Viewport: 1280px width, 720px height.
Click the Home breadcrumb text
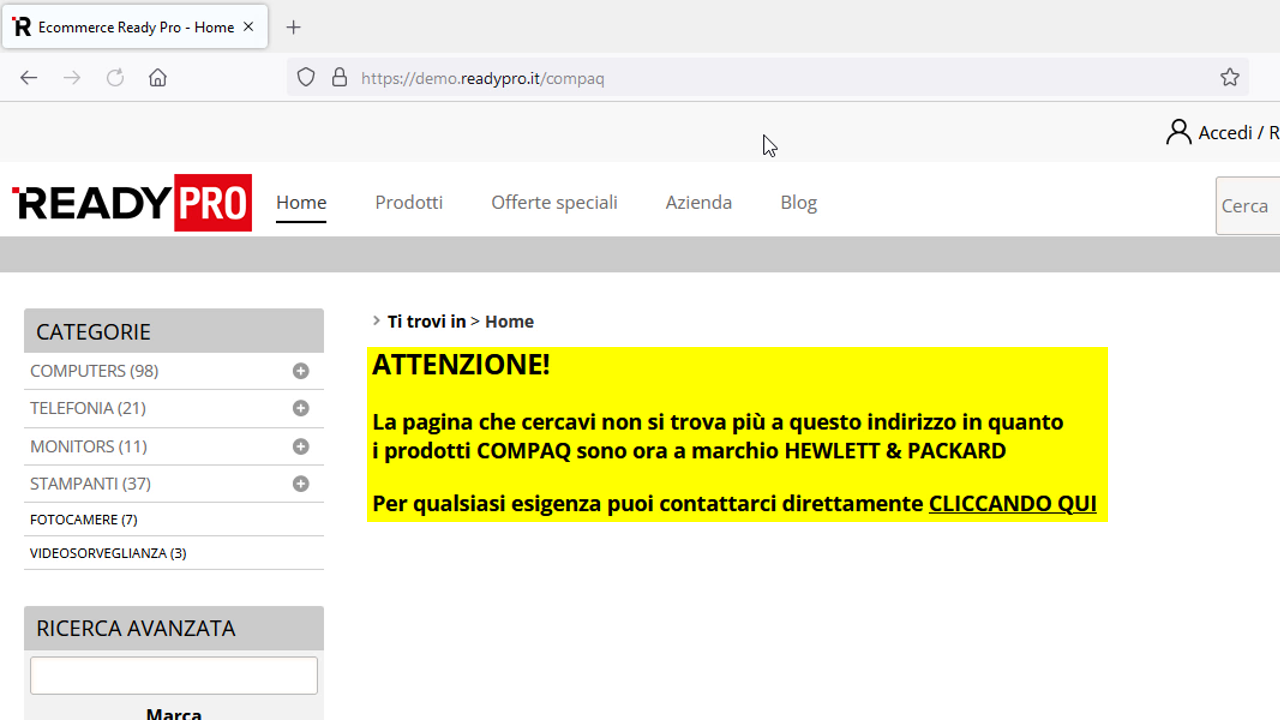coord(509,321)
